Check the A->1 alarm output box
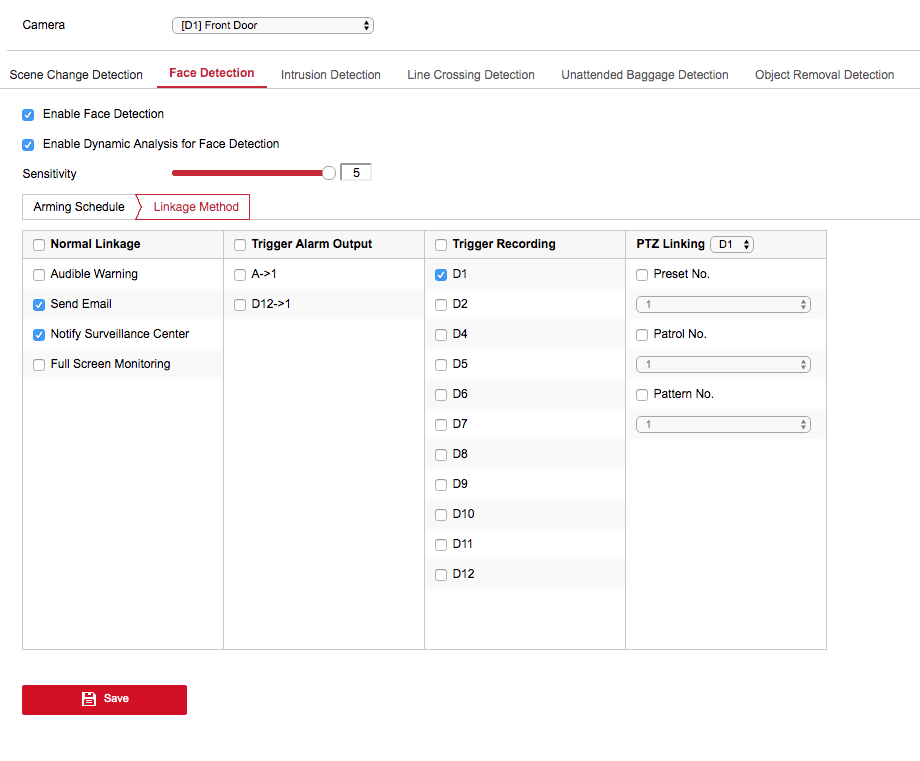920x761 pixels. pos(240,275)
